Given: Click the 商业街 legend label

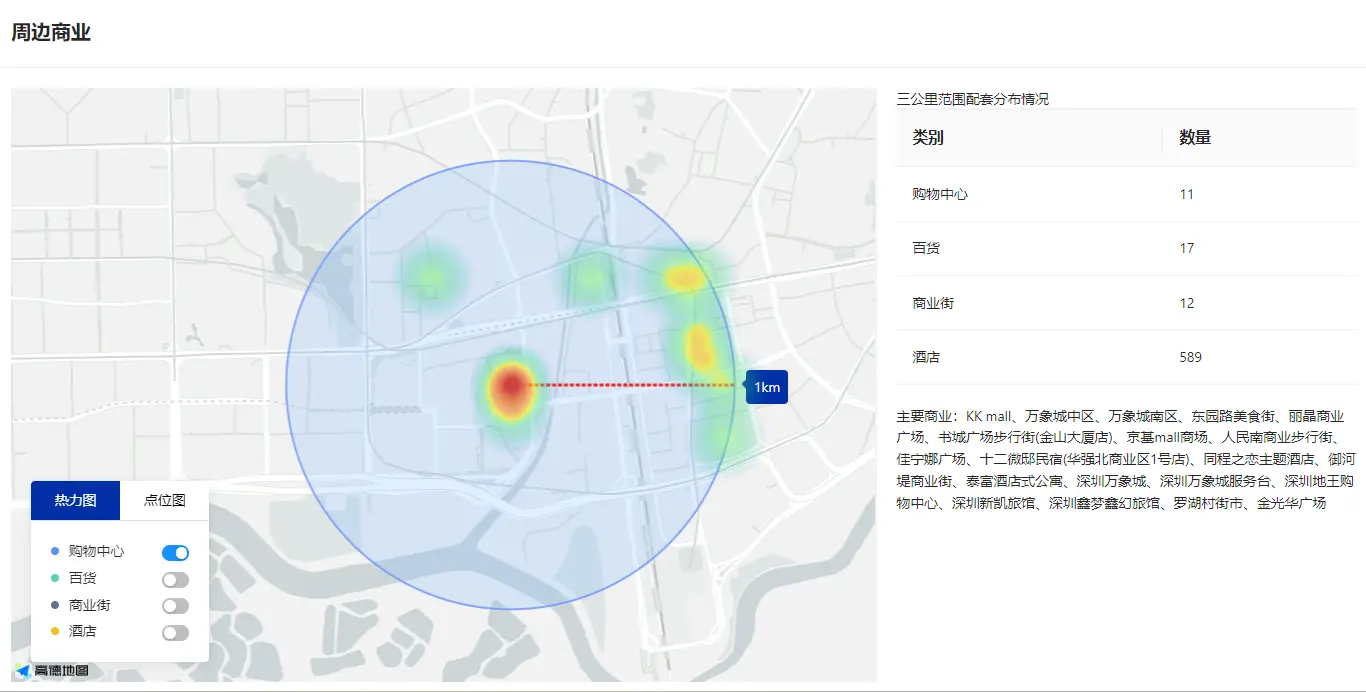Looking at the screenshot, I should pos(89,605).
